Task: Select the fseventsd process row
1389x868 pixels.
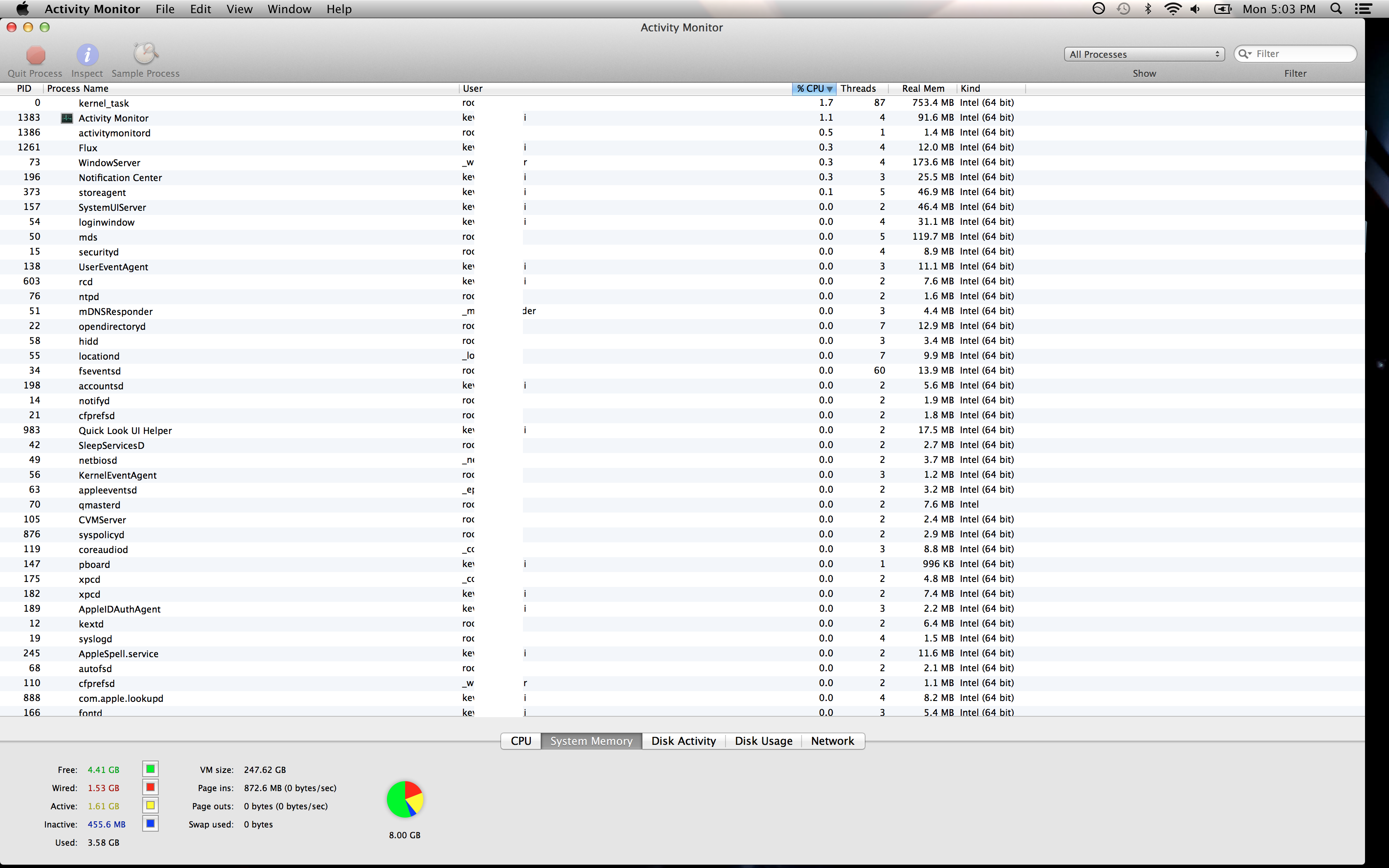Action: [x=682, y=371]
